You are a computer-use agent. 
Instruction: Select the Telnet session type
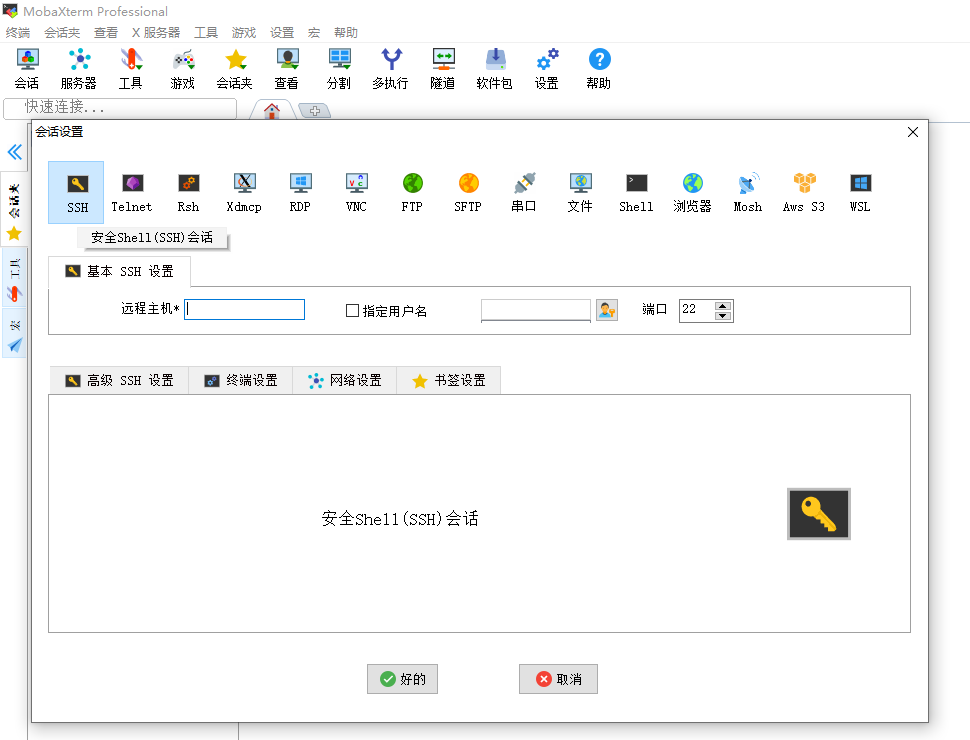(x=132, y=192)
